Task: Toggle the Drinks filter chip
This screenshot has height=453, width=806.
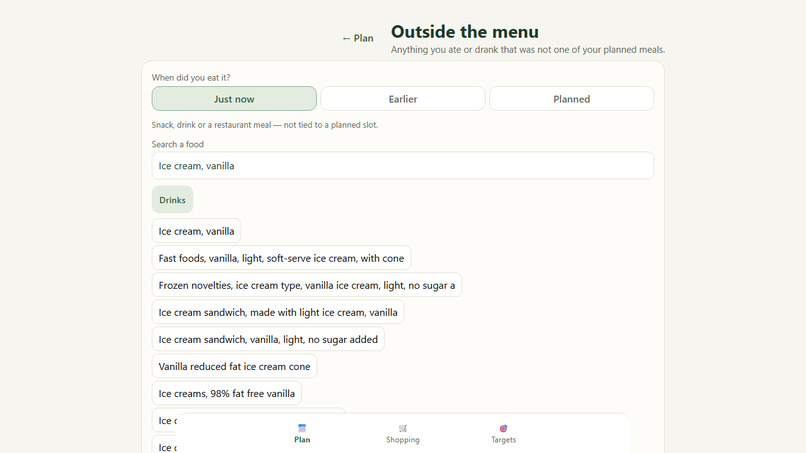Action: 172,200
